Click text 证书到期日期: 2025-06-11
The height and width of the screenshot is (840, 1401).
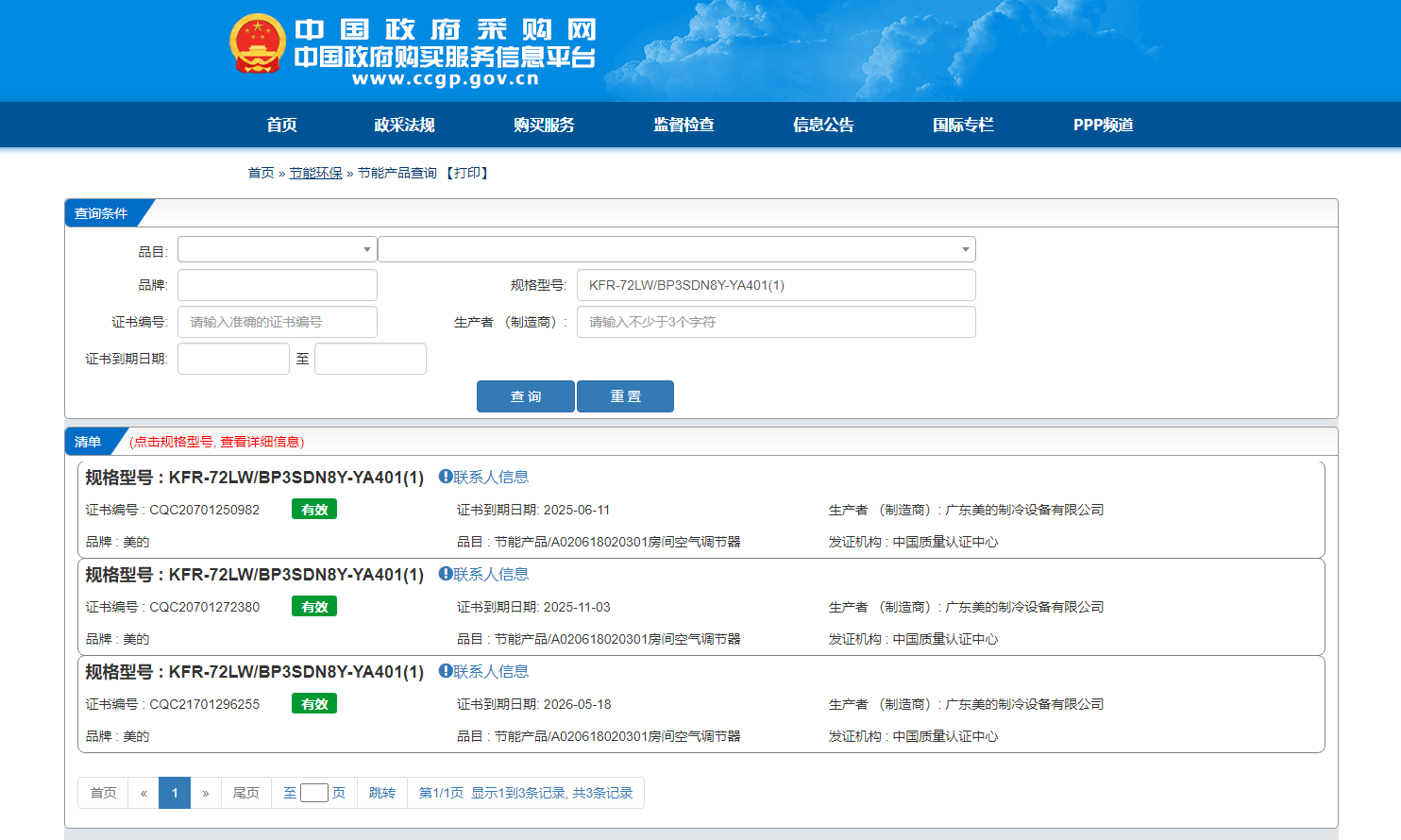(533, 510)
